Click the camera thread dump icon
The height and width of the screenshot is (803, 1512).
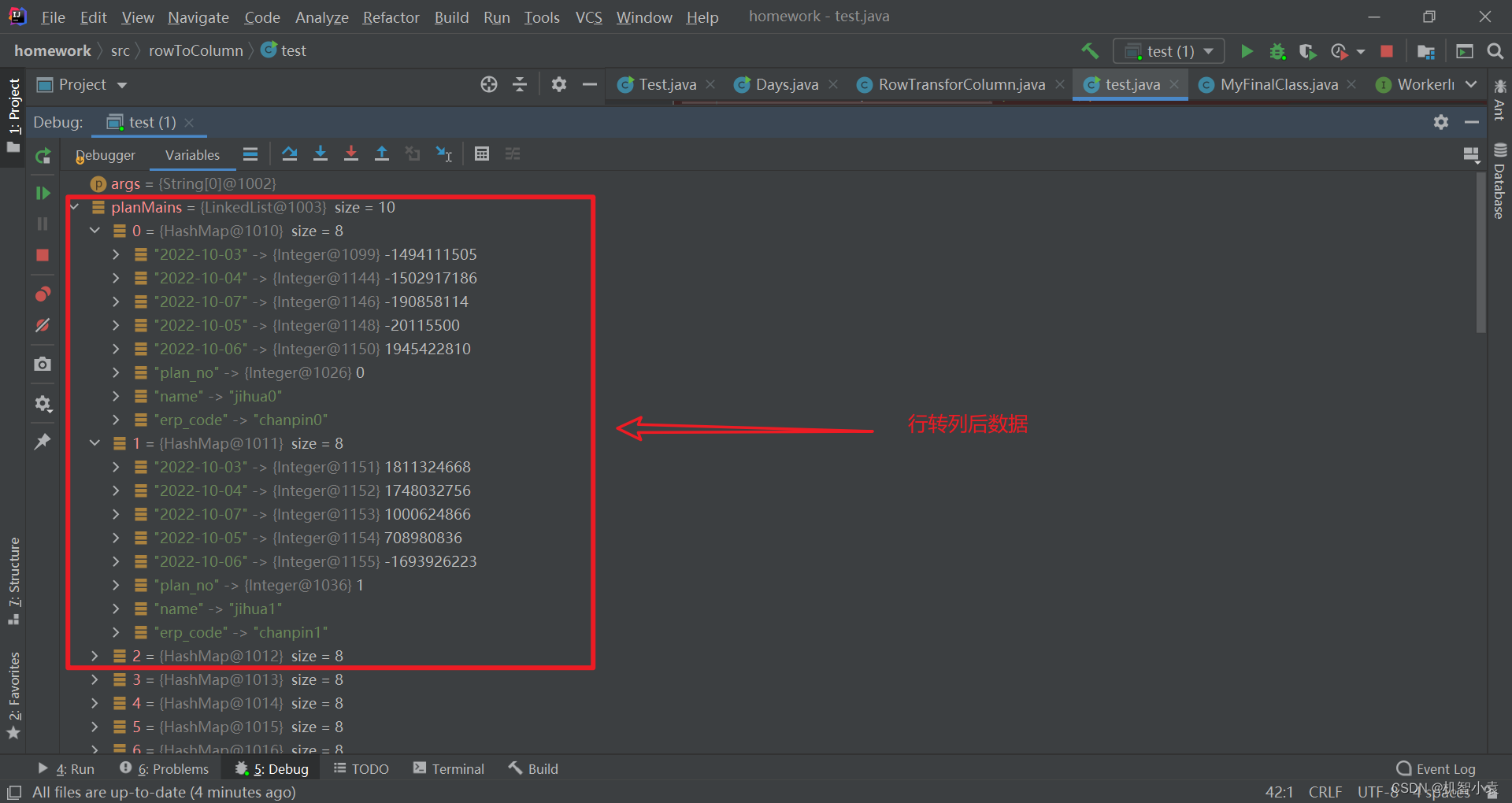point(43,364)
